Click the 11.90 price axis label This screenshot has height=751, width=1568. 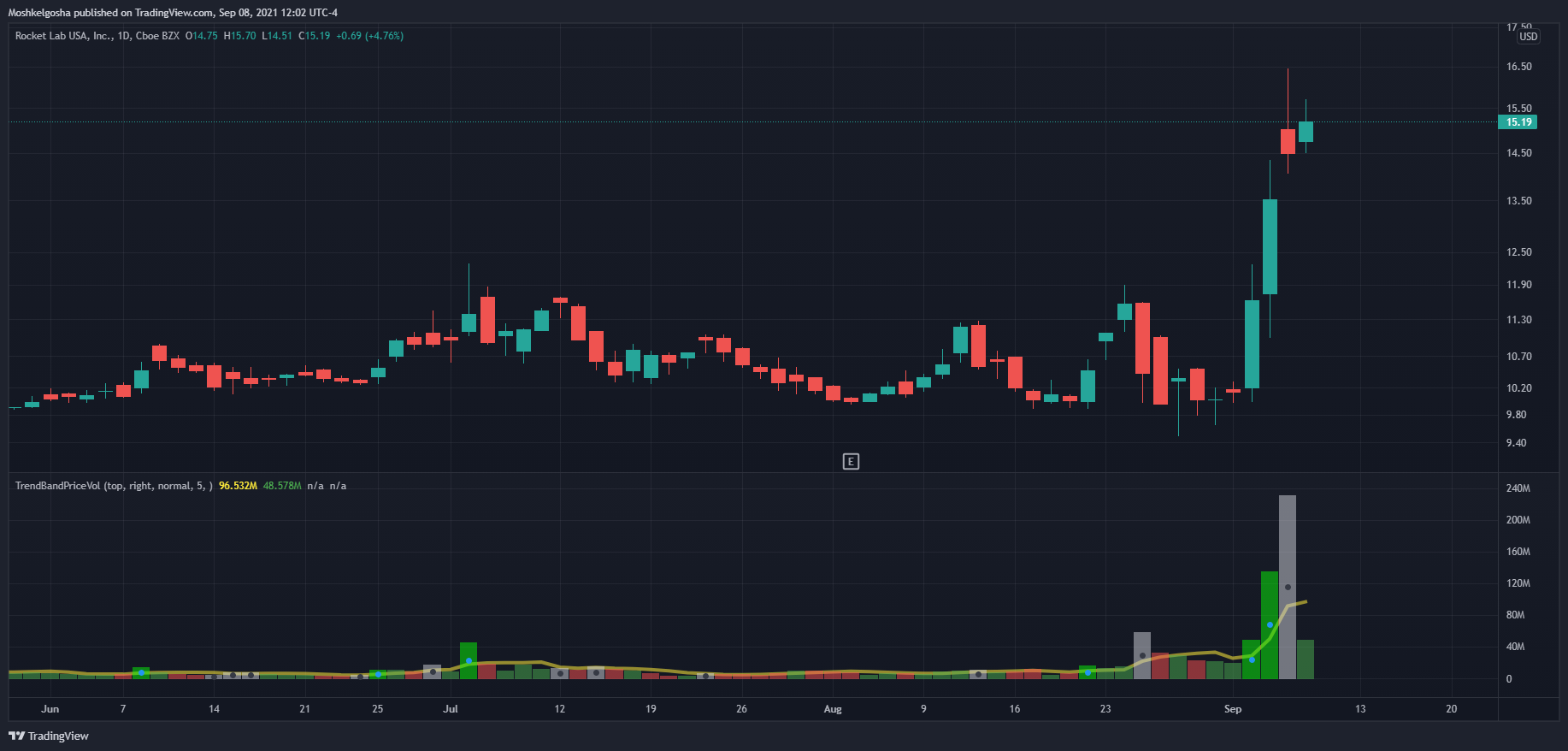[x=1518, y=285]
